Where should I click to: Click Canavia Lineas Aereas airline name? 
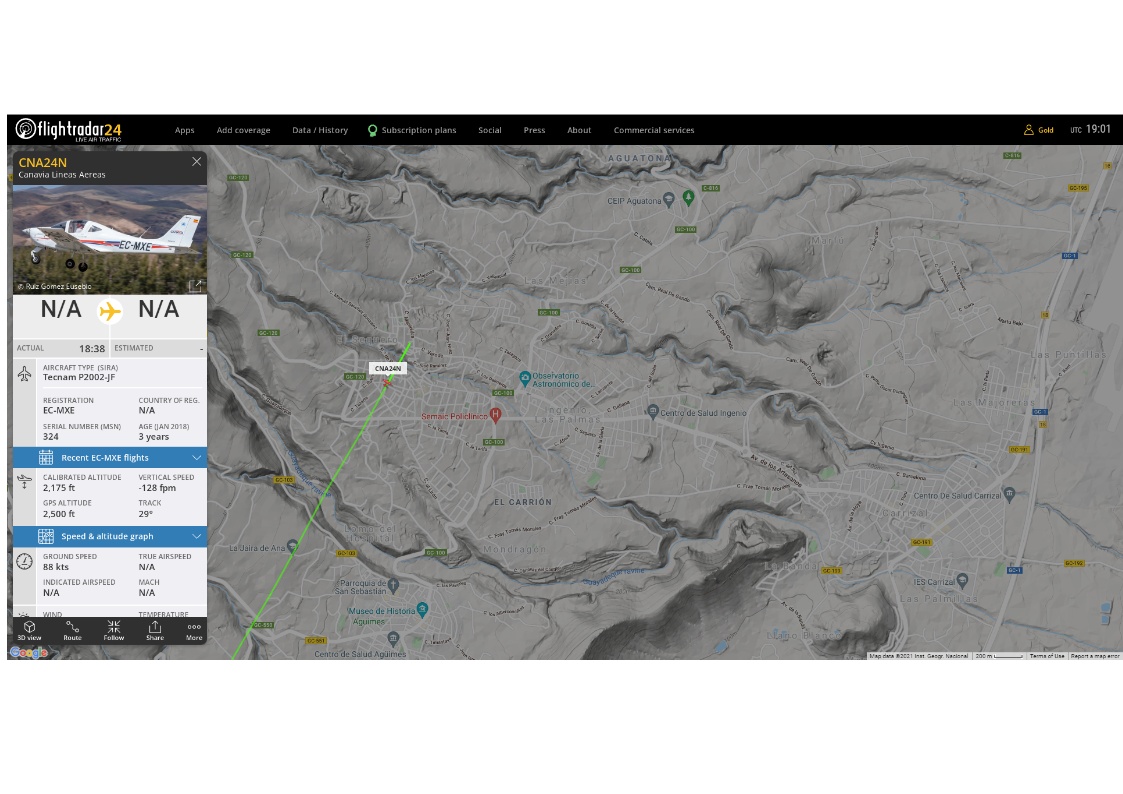pos(62,175)
